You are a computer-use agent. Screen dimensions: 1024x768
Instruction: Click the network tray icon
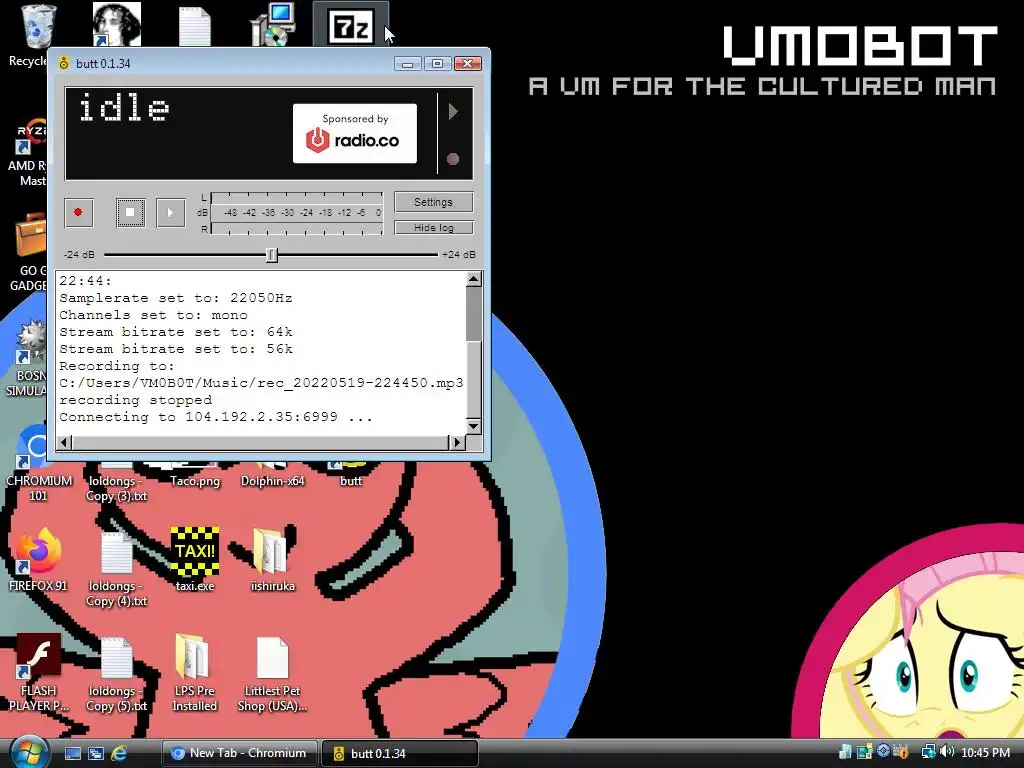point(928,752)
